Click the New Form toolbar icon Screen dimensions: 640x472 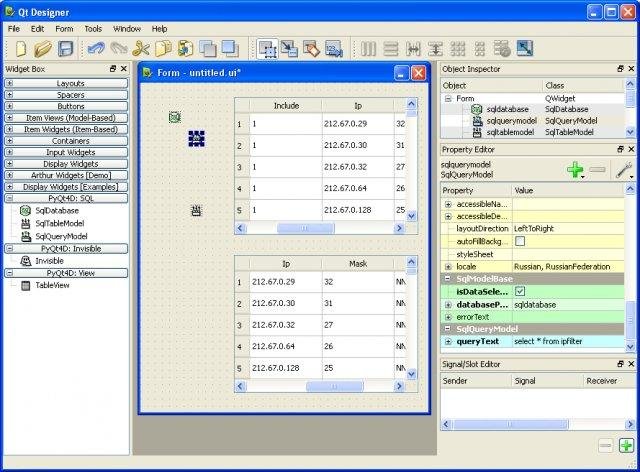point(21,49)
